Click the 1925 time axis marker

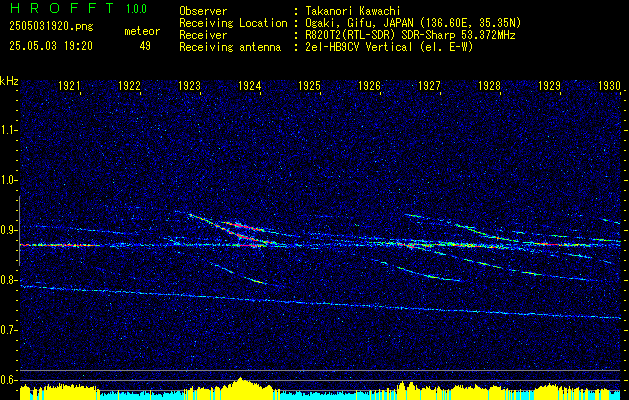click(x=309, y=86)
